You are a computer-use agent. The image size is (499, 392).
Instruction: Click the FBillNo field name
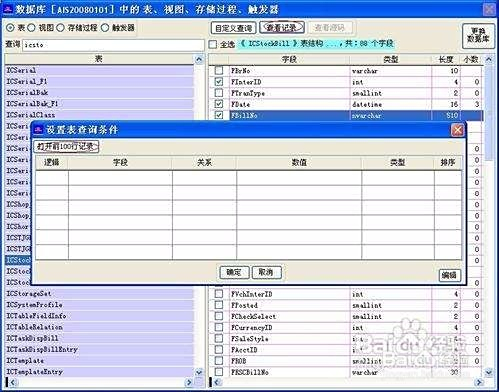click(244, 115)
